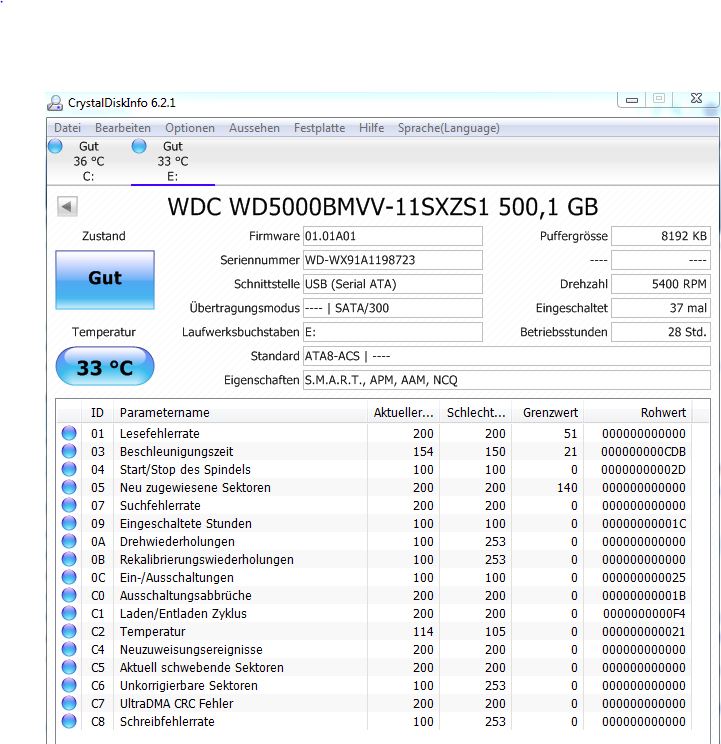
Task: Open the Sprache(Language) menu
Action: tap(449, 128)
